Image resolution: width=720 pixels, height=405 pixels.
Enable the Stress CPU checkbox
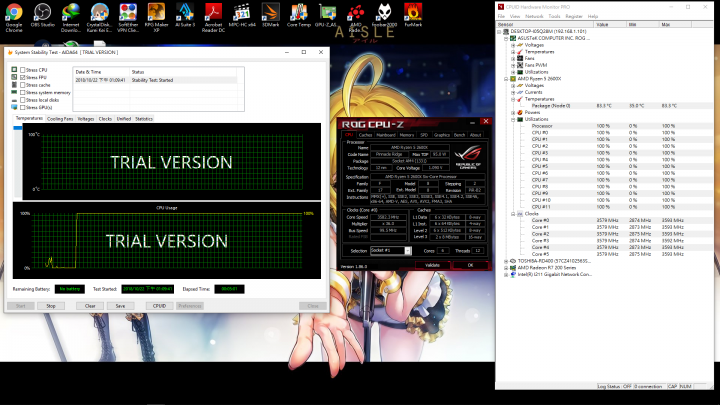(22, 70)
